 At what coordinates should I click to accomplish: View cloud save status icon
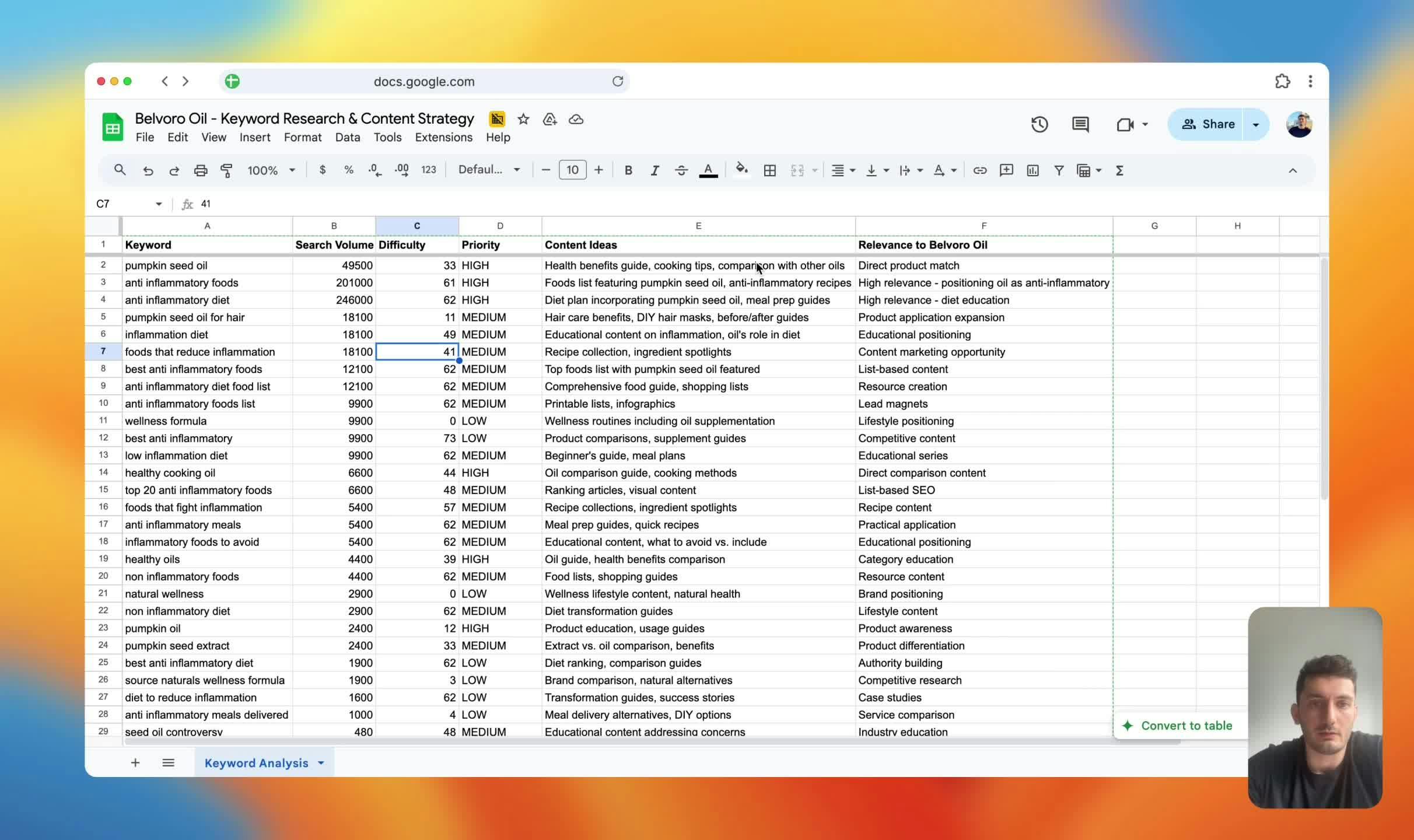click(x=576, y=119)
